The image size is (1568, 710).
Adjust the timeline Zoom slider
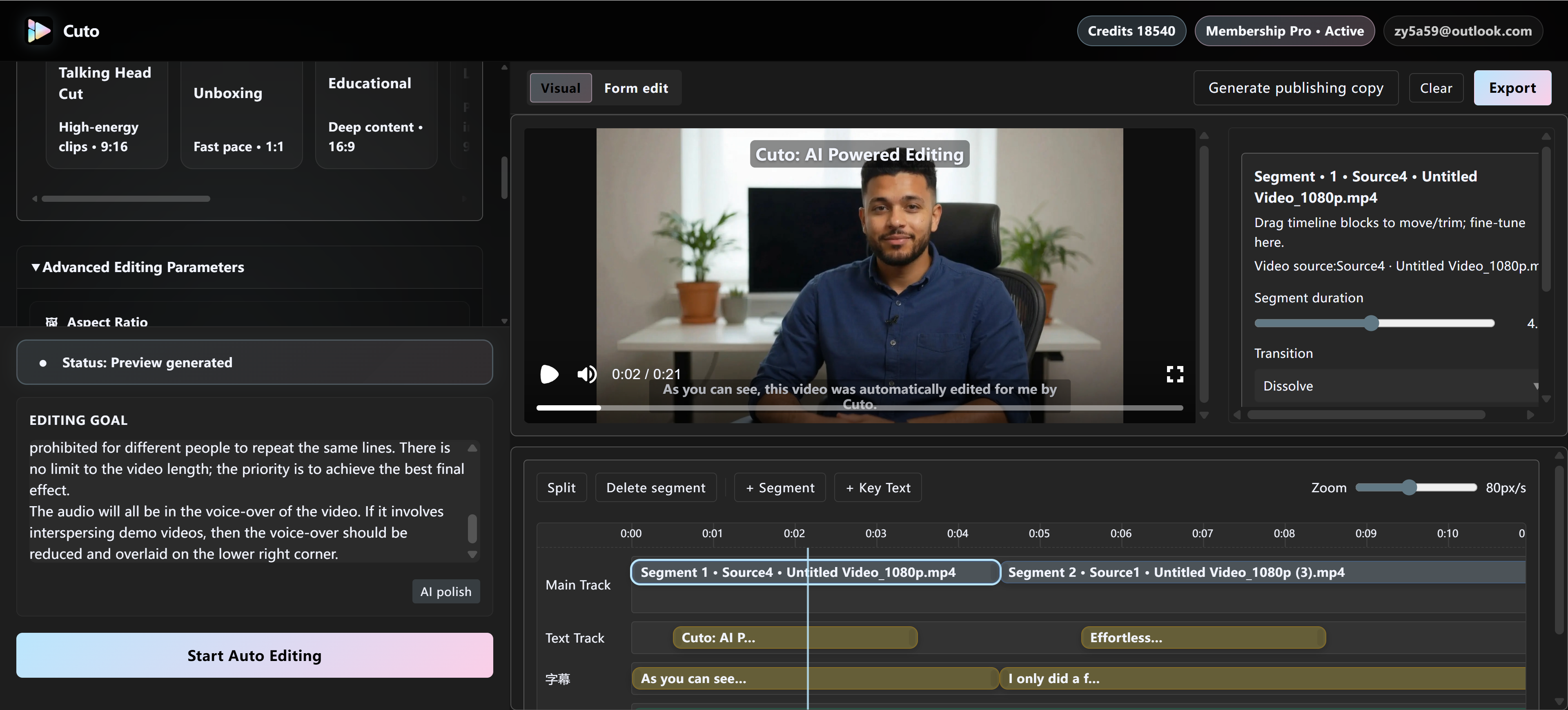pos(1408,487)
